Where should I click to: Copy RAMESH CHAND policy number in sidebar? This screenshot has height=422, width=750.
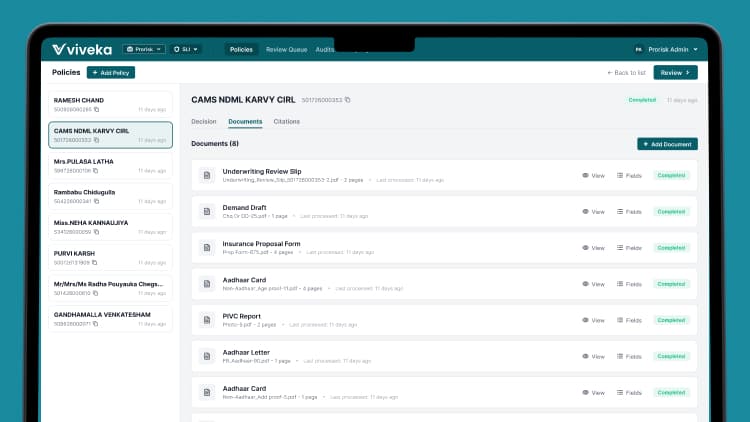[97, 110]
